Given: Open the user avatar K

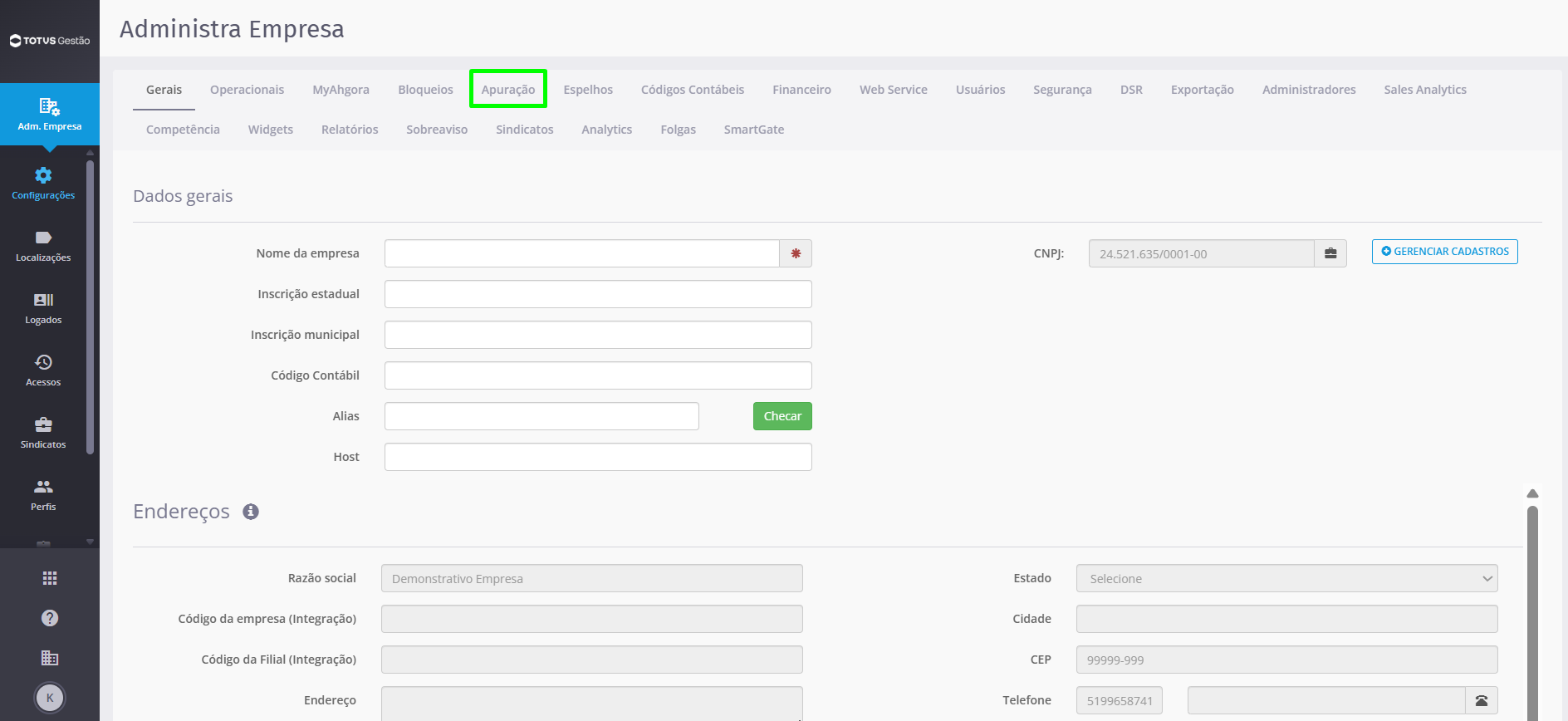Looking at the screenshot, I should point(50,698).
